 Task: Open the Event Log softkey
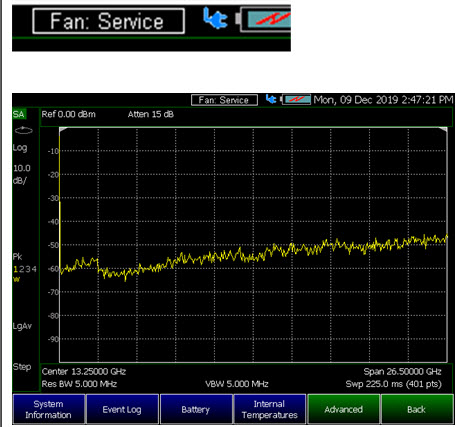pyautogui.click(x=122, y=409)
